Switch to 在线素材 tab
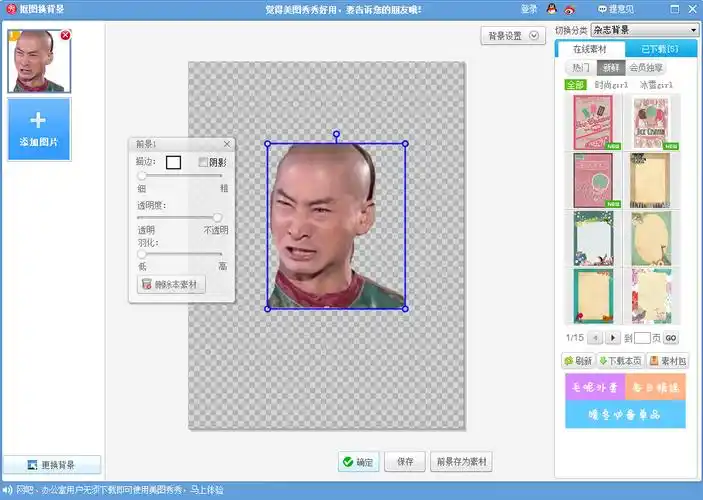 click(x=590, y=49)
